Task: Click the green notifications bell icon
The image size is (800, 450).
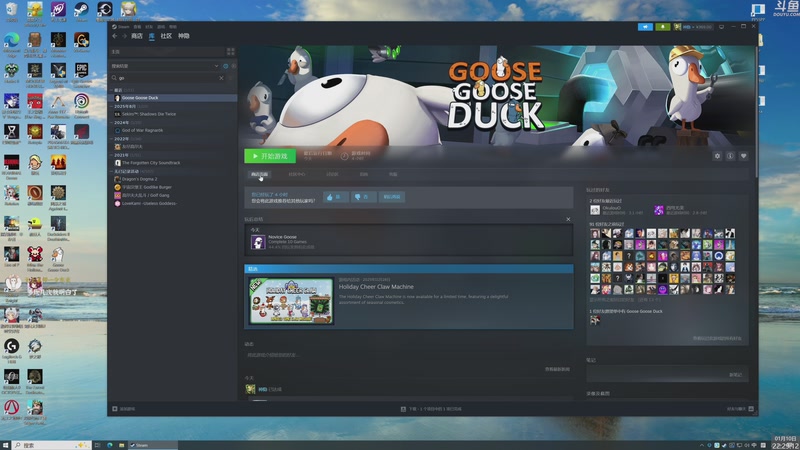Action: [x=662, y=27]
